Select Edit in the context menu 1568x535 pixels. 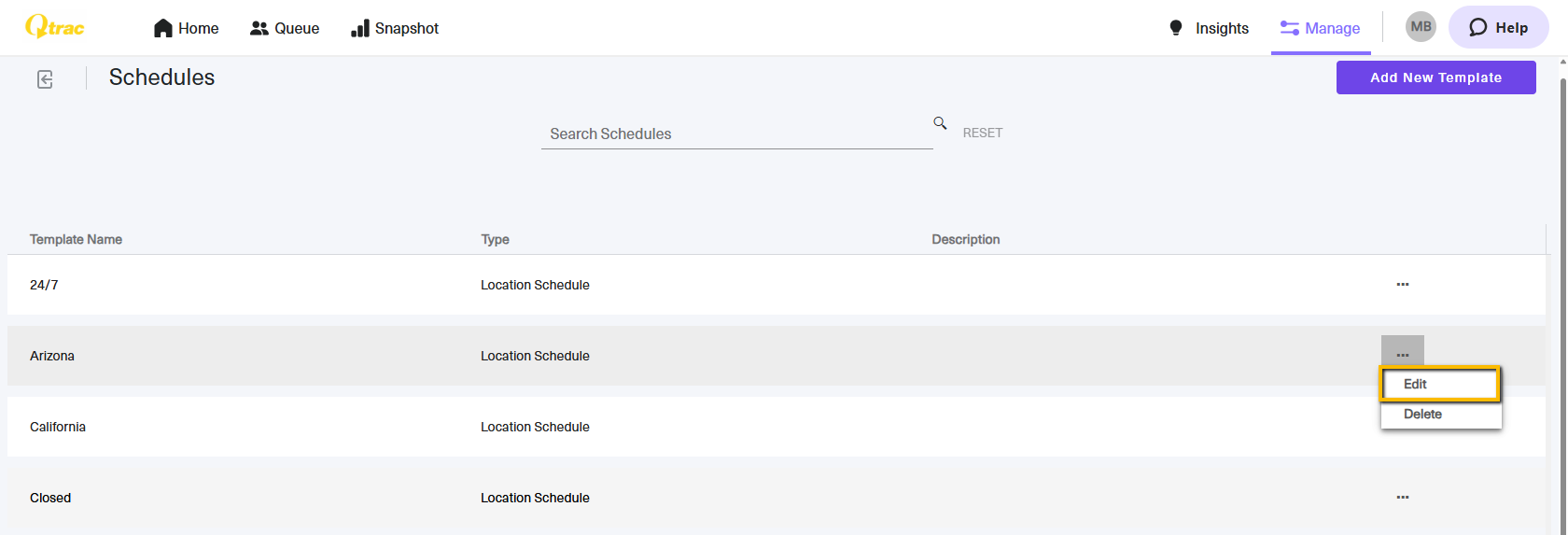tap(1440, 384)
